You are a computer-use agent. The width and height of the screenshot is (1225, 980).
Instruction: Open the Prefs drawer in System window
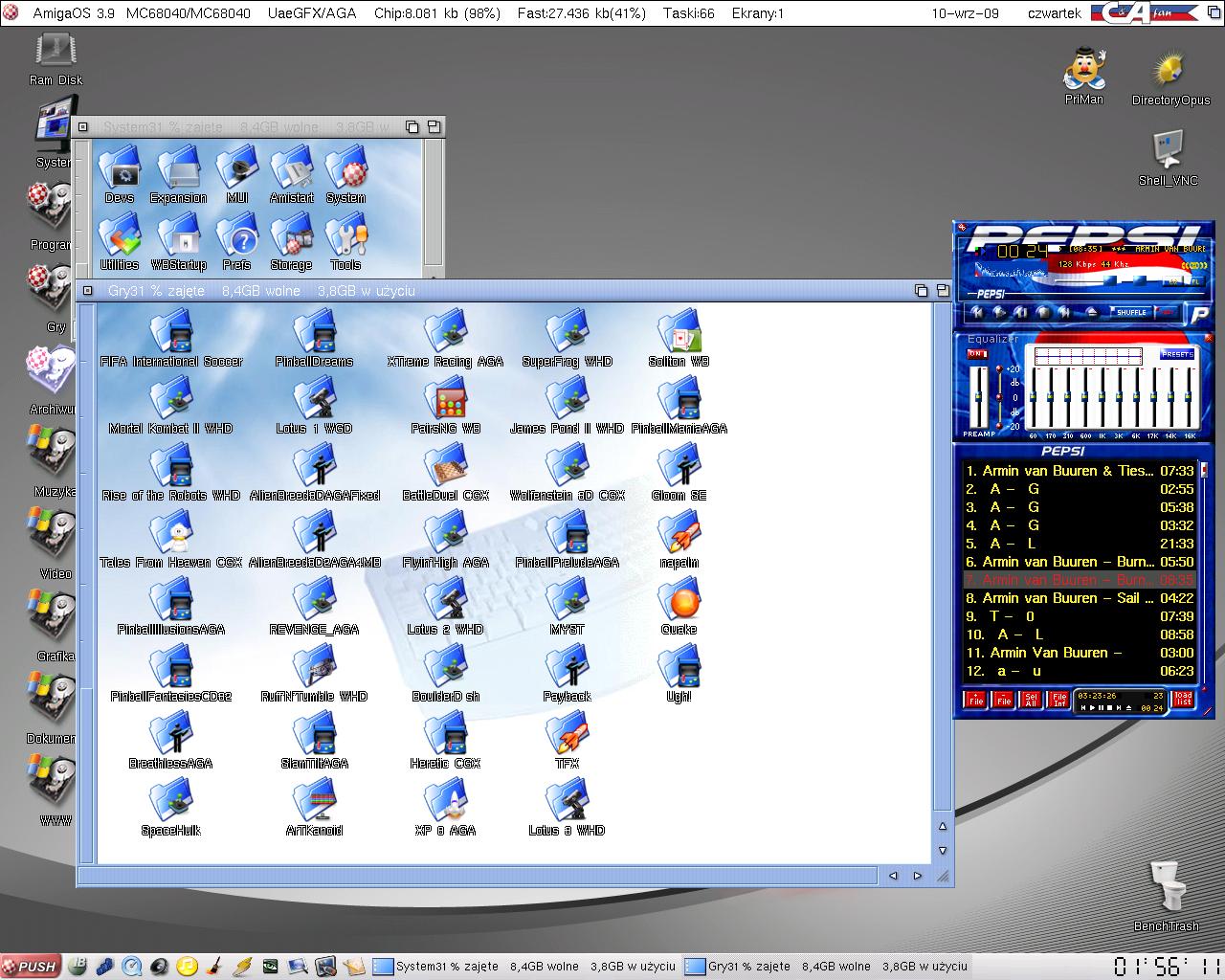pos(236,243)
